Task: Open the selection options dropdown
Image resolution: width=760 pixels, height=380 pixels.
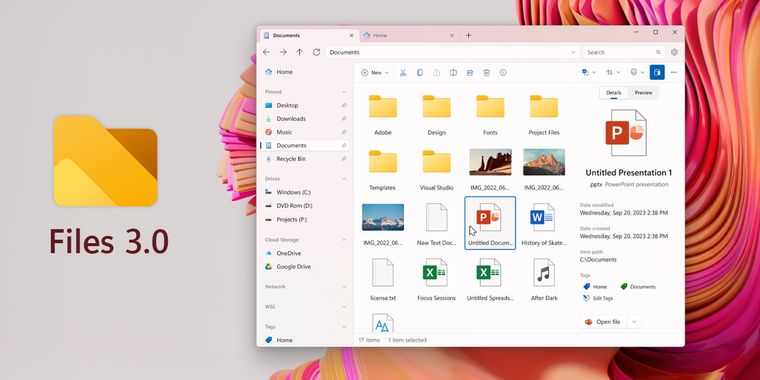Action: coord(588,72)
